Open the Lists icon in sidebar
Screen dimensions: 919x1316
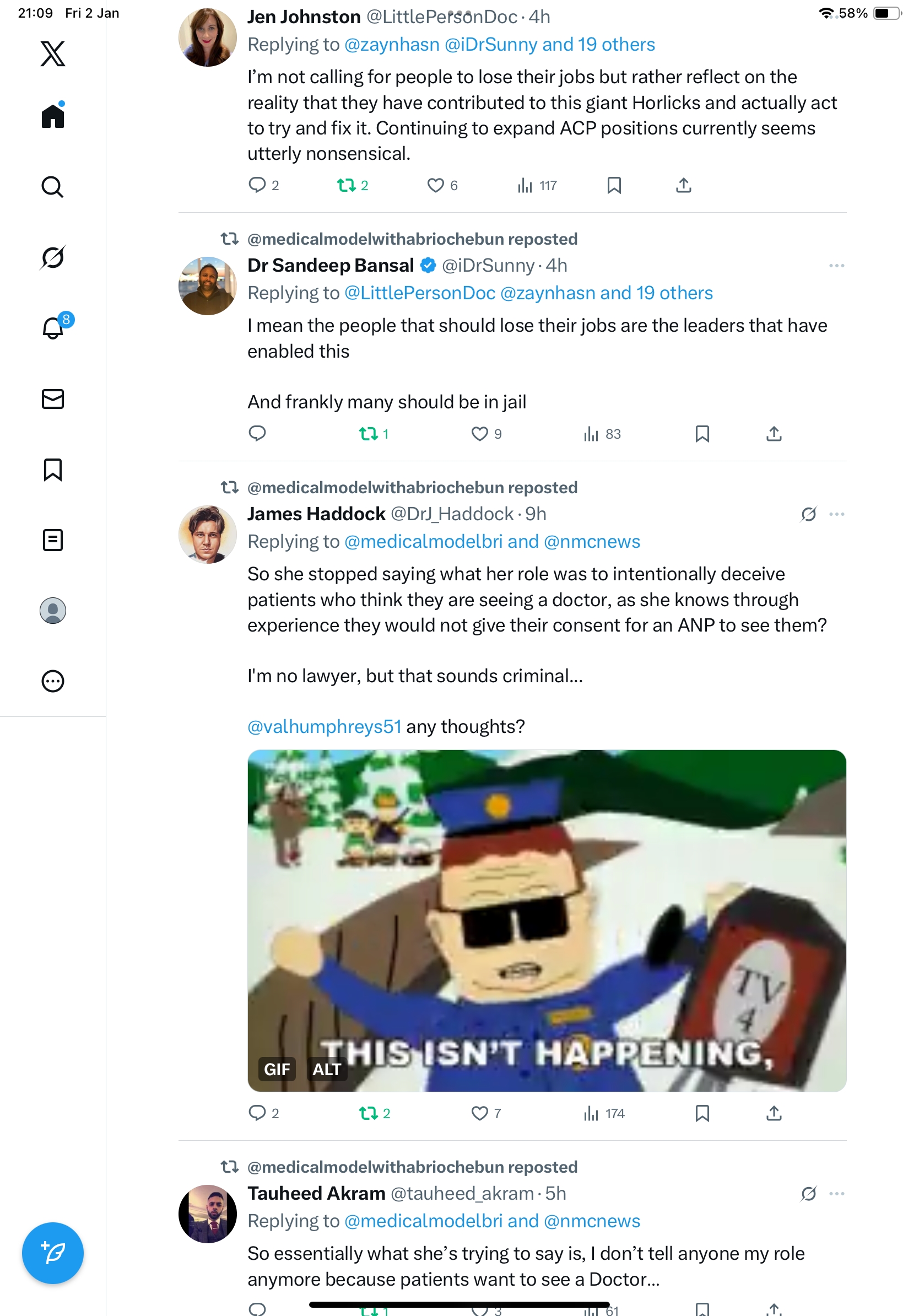[x=53, y=540]
